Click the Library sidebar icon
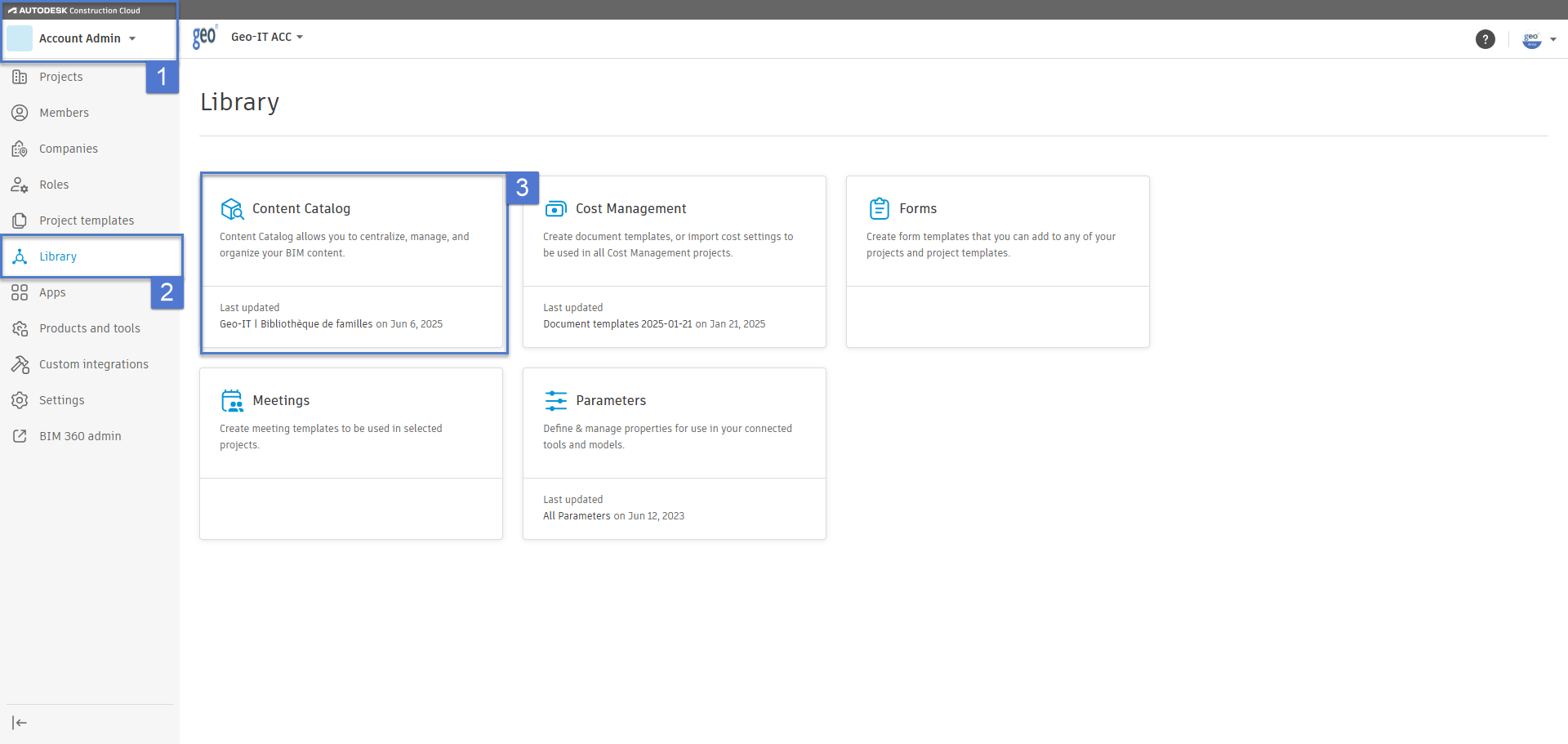This screenshot has height=744, width=1568. coord(20,256)
